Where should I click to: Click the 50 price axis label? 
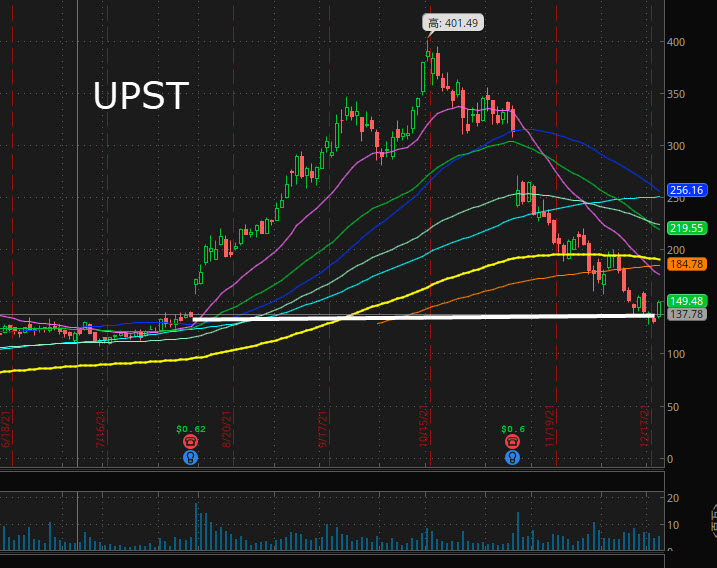(673, 407)
